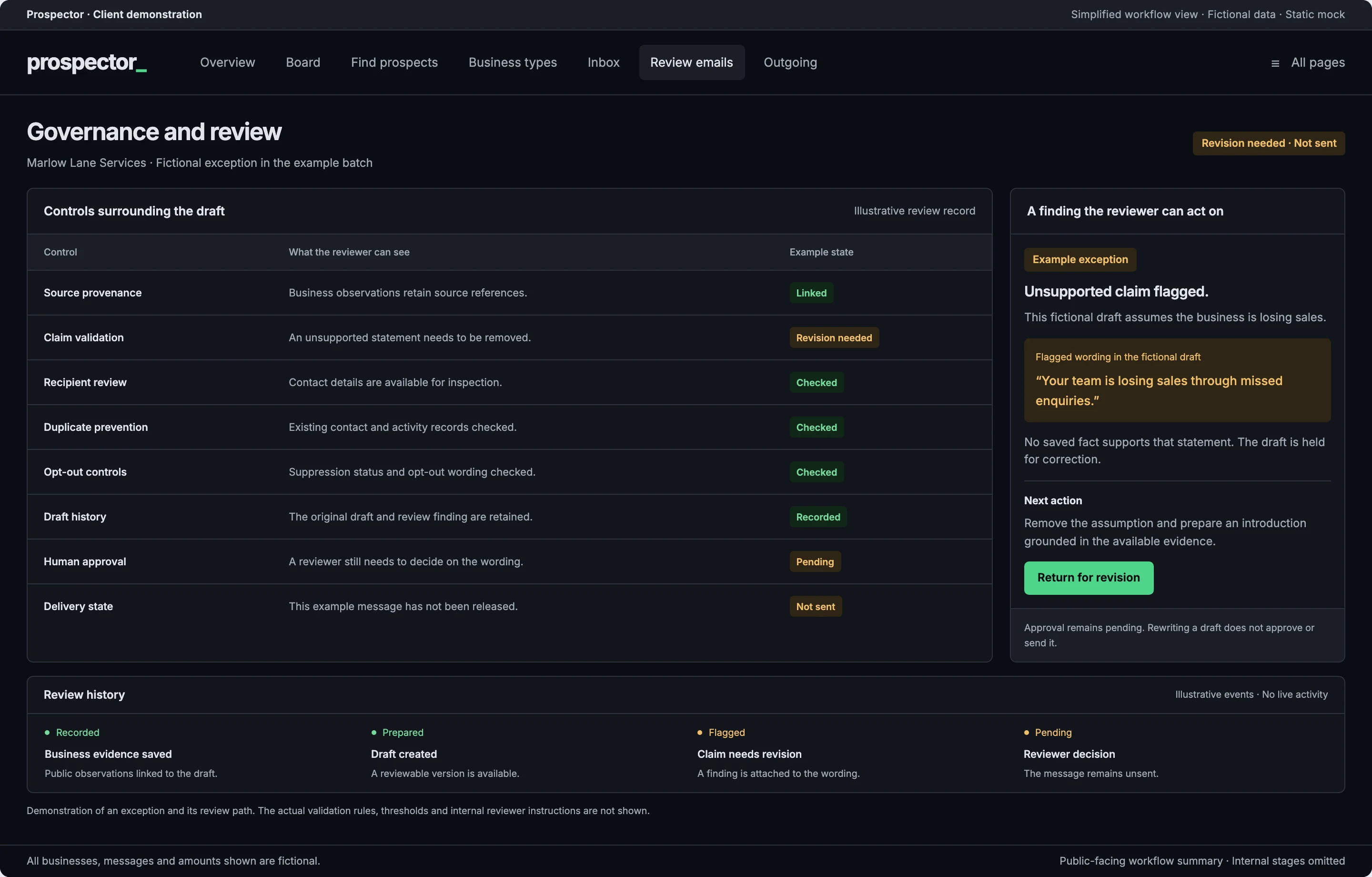Open the All pages hamburger menu icon
The image size is (1372, 877).
pyautogui.click(x=1275, y=63)
